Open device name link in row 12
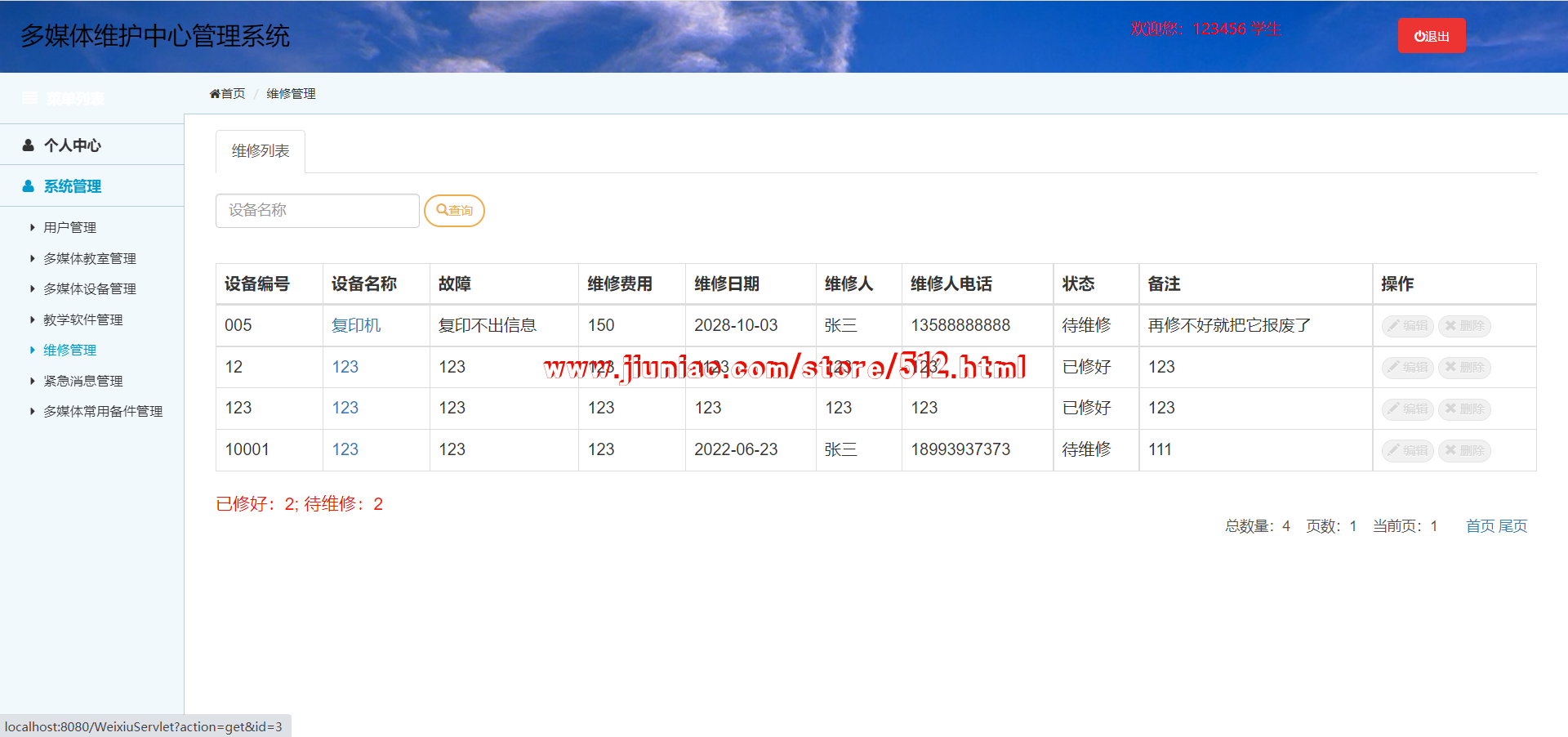Viewport: 1568px width, 737px height. [345, 367]
